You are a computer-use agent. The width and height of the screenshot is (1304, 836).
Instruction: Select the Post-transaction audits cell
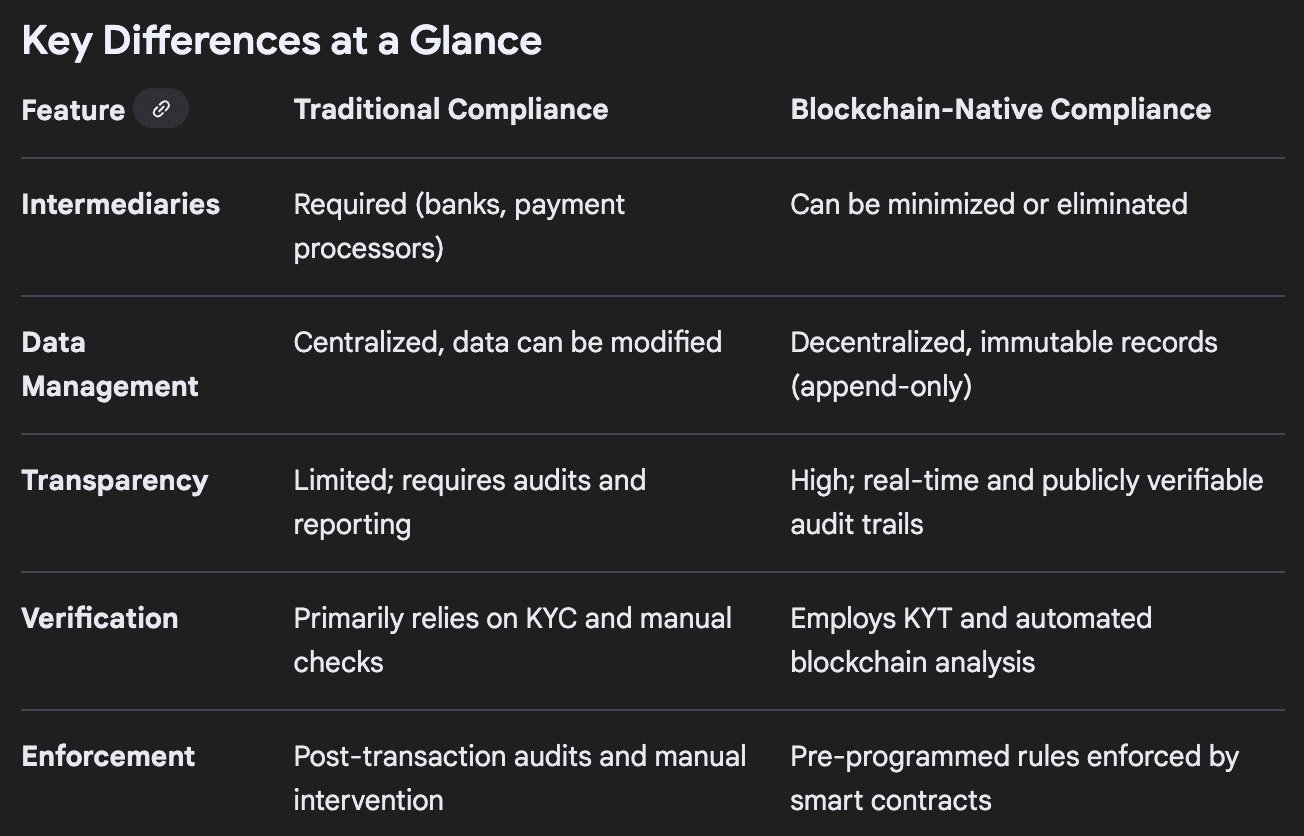[519, 778]
